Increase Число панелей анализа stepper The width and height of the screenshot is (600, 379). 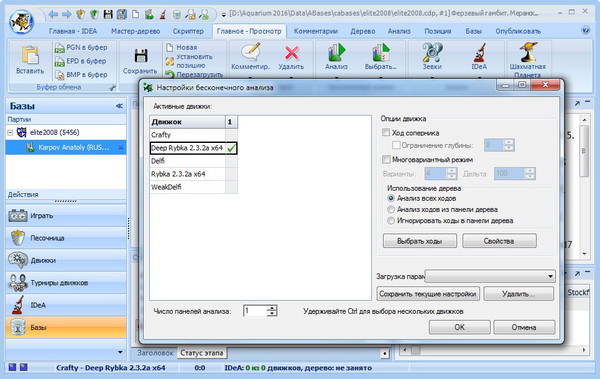point(272,308)
